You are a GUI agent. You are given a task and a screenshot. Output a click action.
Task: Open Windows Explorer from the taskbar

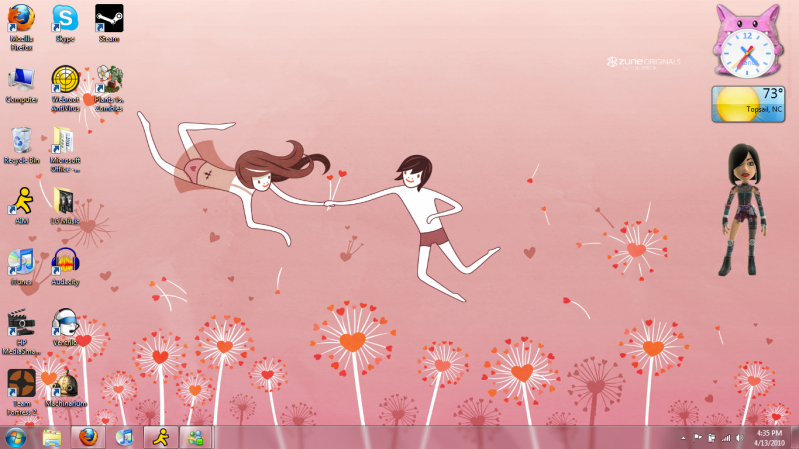pos(52,437)
